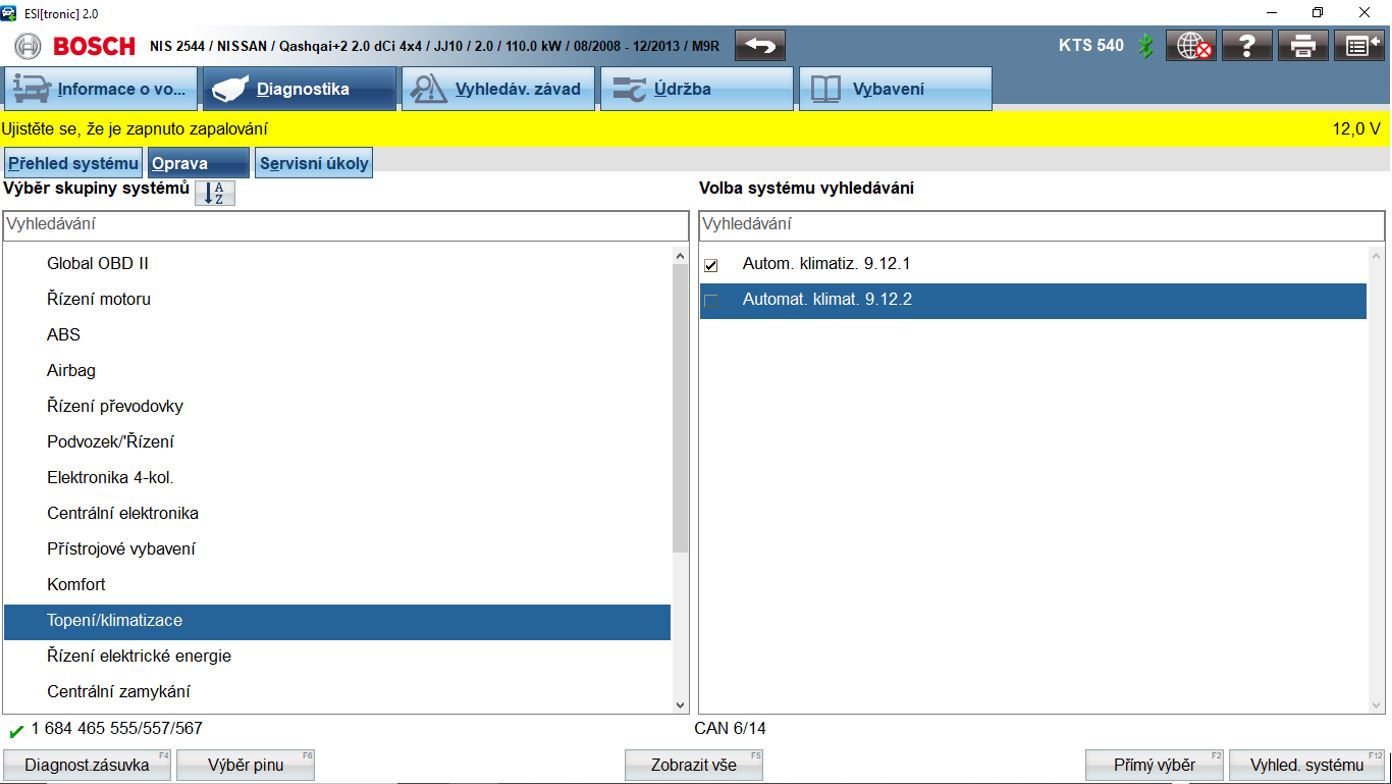Select Řízení převodovky system group
The width and height of the screenshot is (1392, 784).
337,406
